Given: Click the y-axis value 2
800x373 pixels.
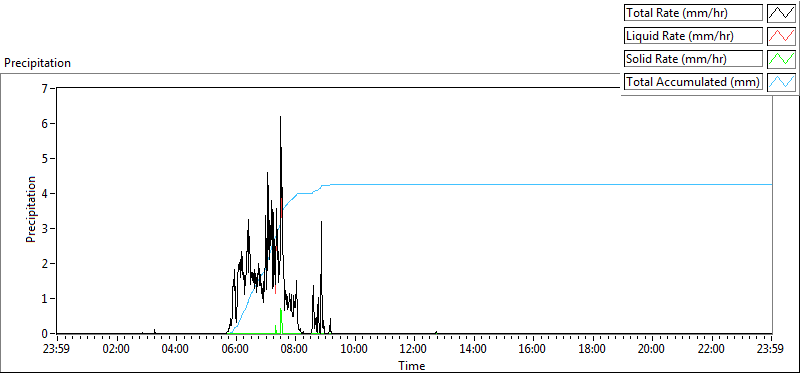Looking at the screenshot, I should pyautogui.click(x=44, y=263).
